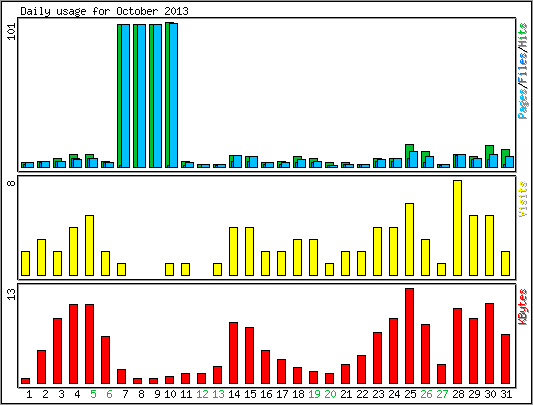Click the tallest red KBytes bar for day 25

410,336
